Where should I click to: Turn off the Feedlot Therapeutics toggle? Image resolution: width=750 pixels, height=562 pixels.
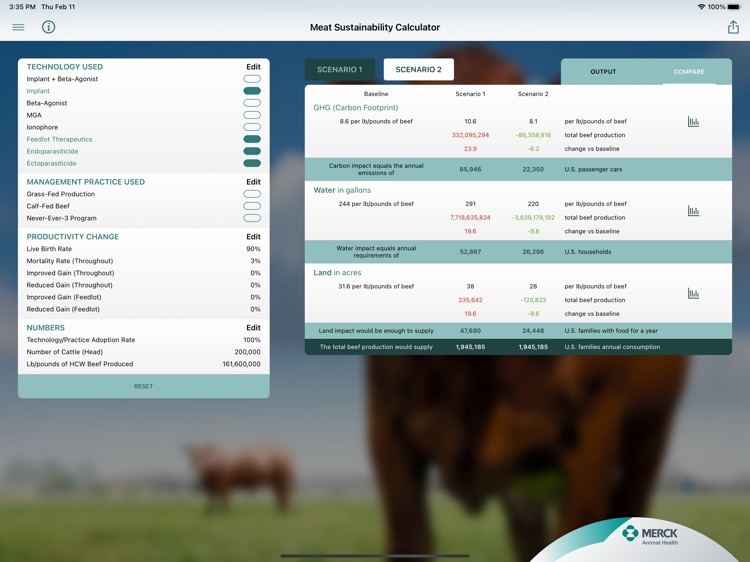click(x=252, y=139)
